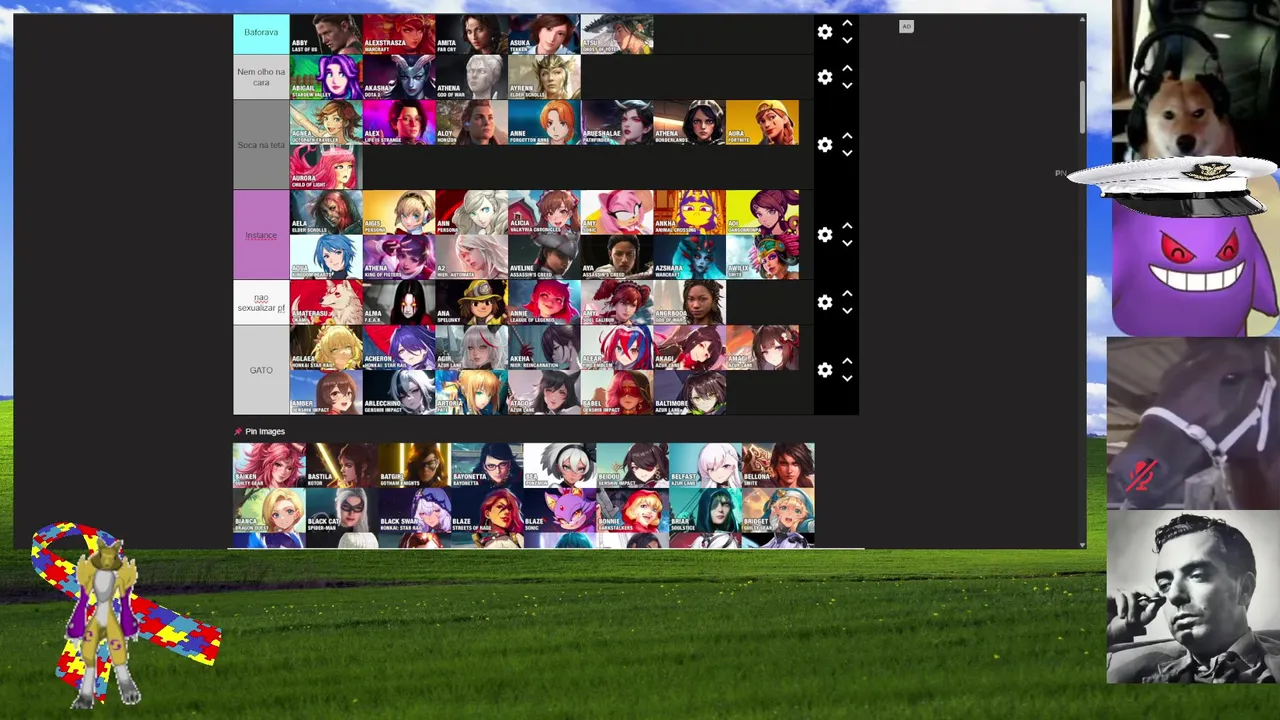Move GATO tier down with arrow
Viewport: 1280px width, 720px height.
point(847,379)
